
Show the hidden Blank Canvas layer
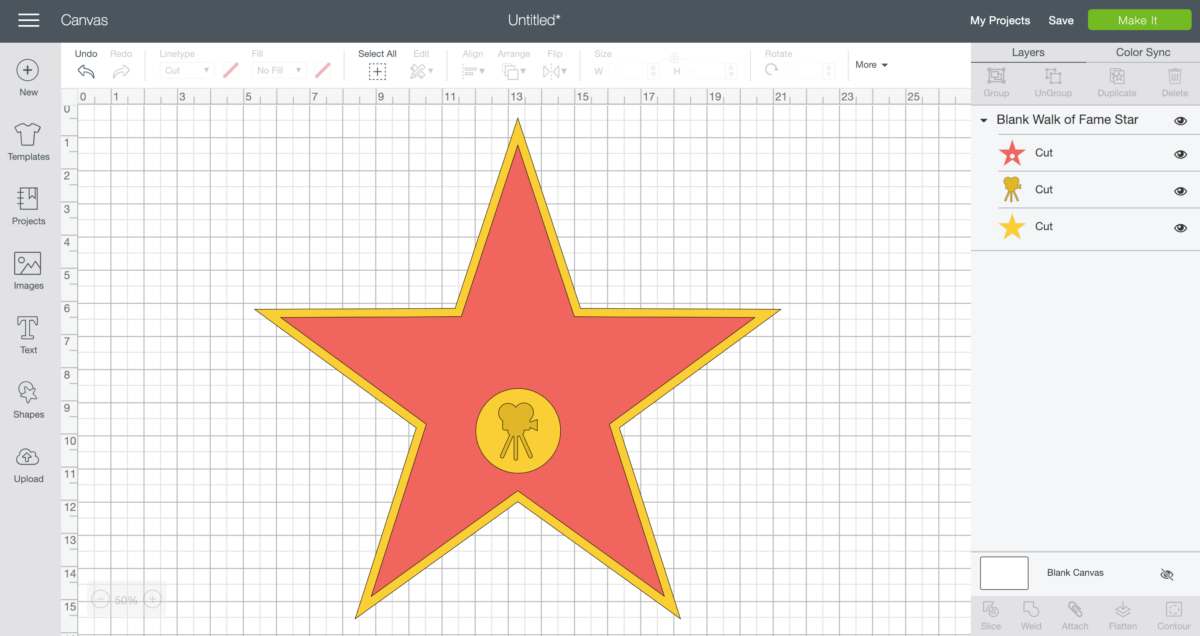tap(1166, 574)
